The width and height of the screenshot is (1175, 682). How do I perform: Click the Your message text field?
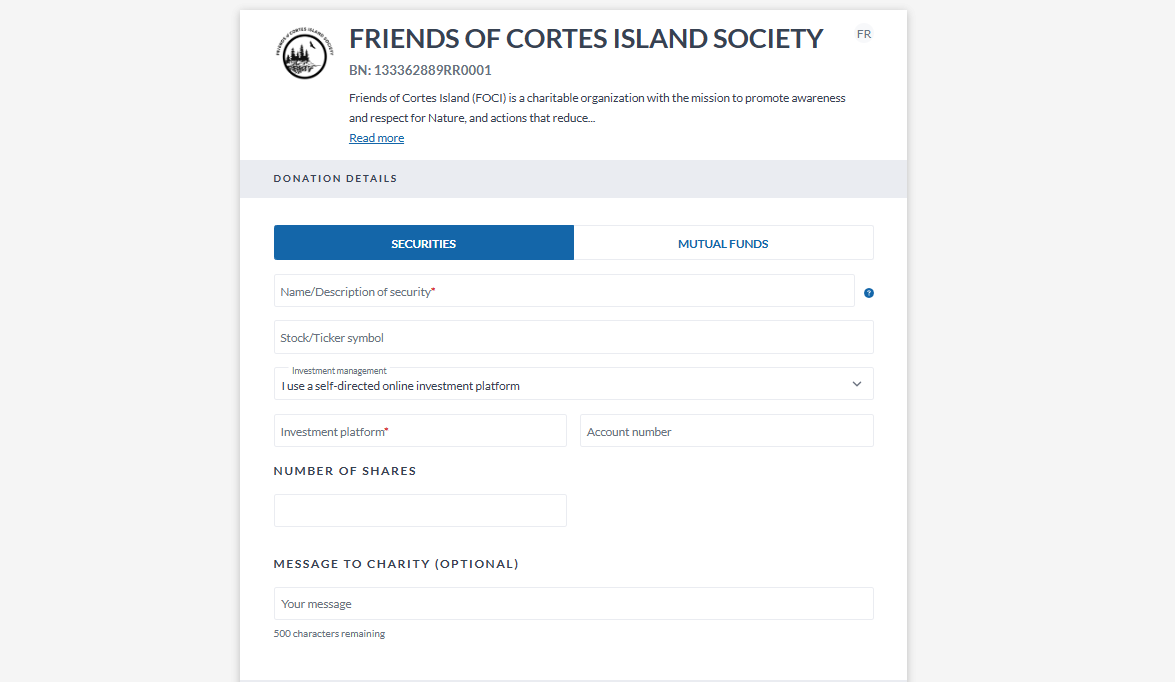coord(573,604)
